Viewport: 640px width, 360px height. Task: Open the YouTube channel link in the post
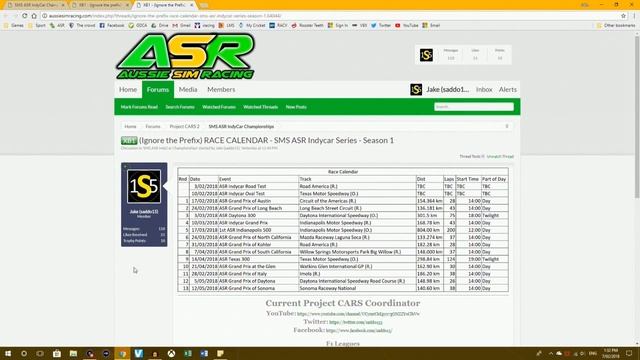point(358,314)
